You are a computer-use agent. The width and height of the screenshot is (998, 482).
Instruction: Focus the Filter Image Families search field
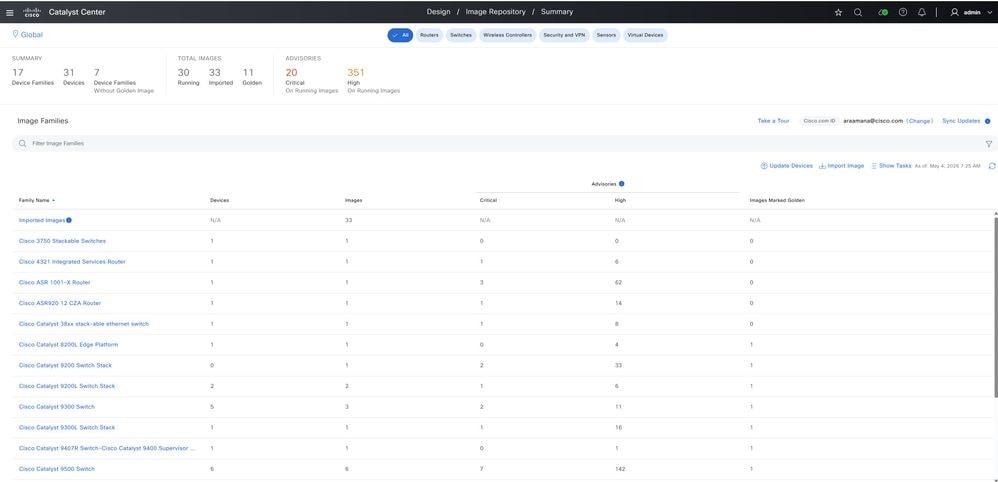coord(503,144)
